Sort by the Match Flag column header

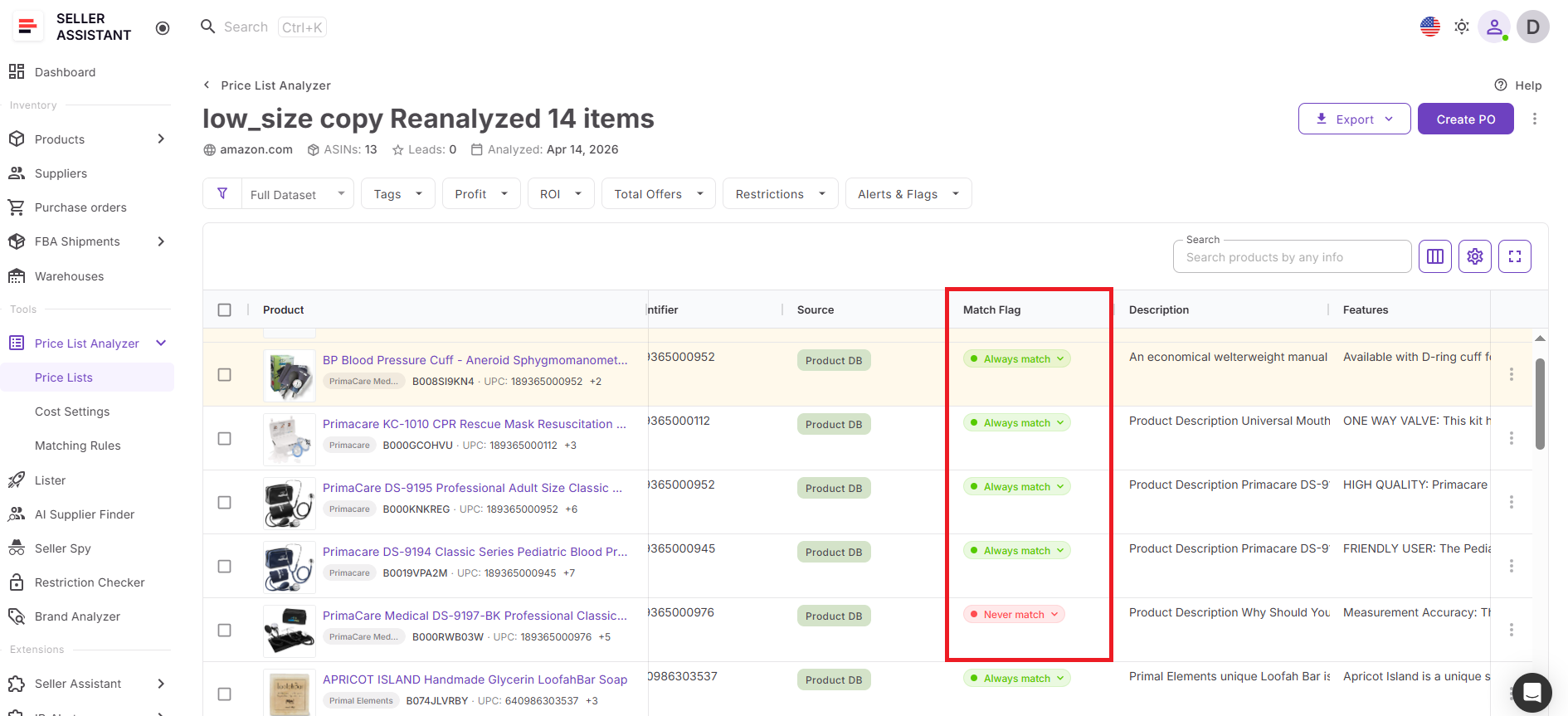click(992, 309)
